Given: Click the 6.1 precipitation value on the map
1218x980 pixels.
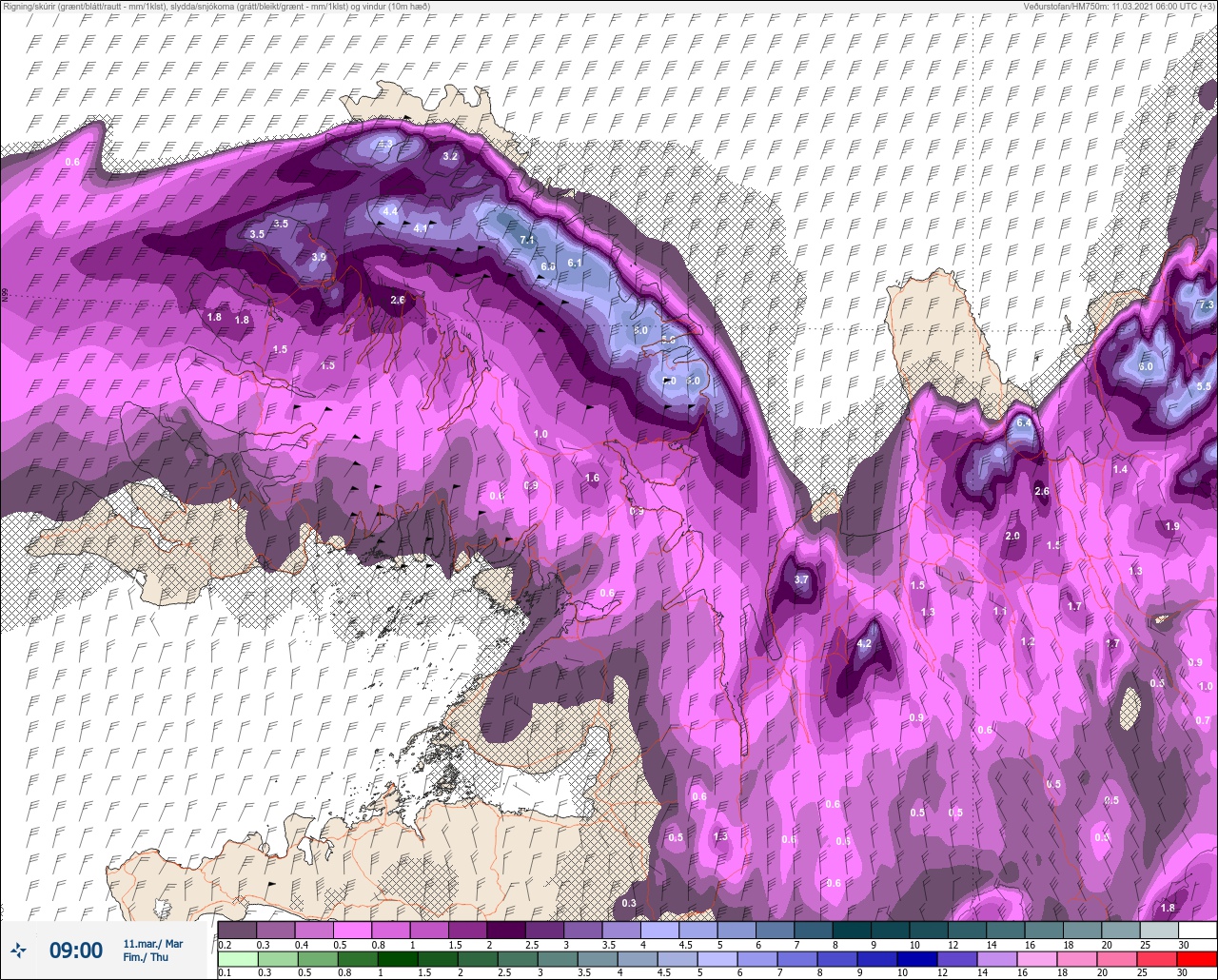Looking at the screenshot, I should point(574,263).
